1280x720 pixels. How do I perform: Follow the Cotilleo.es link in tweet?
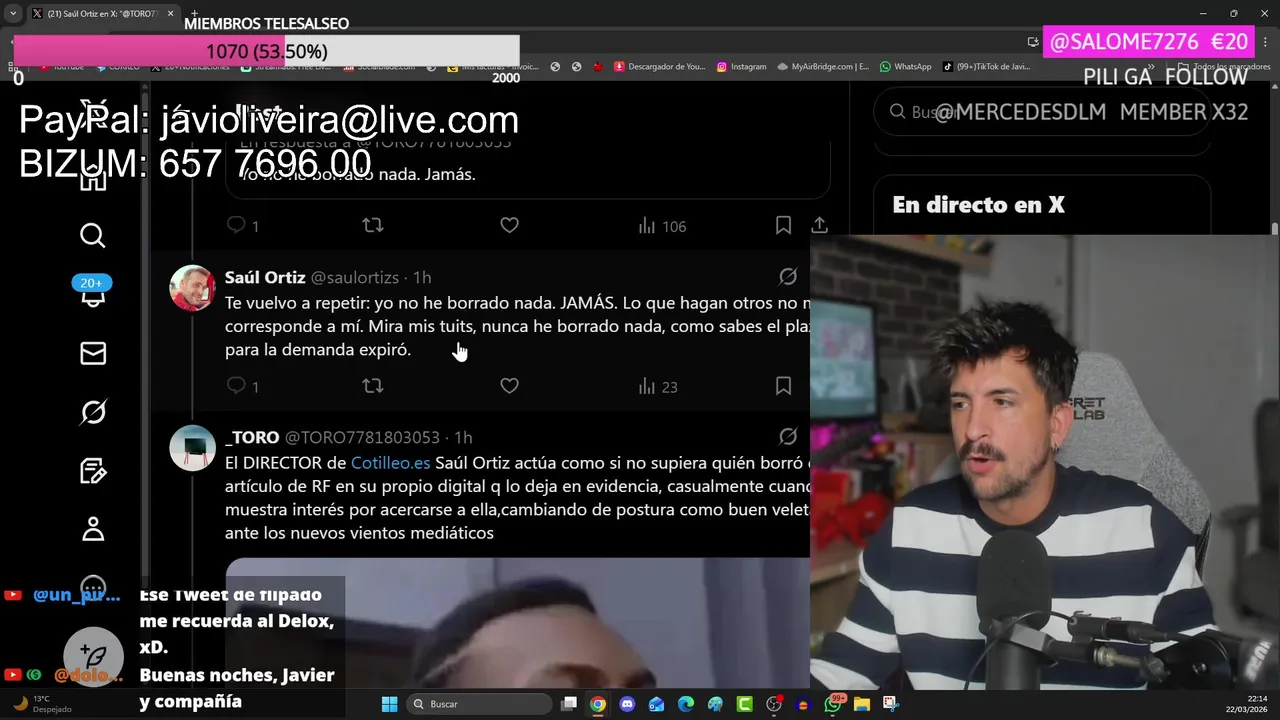point(390,463)
